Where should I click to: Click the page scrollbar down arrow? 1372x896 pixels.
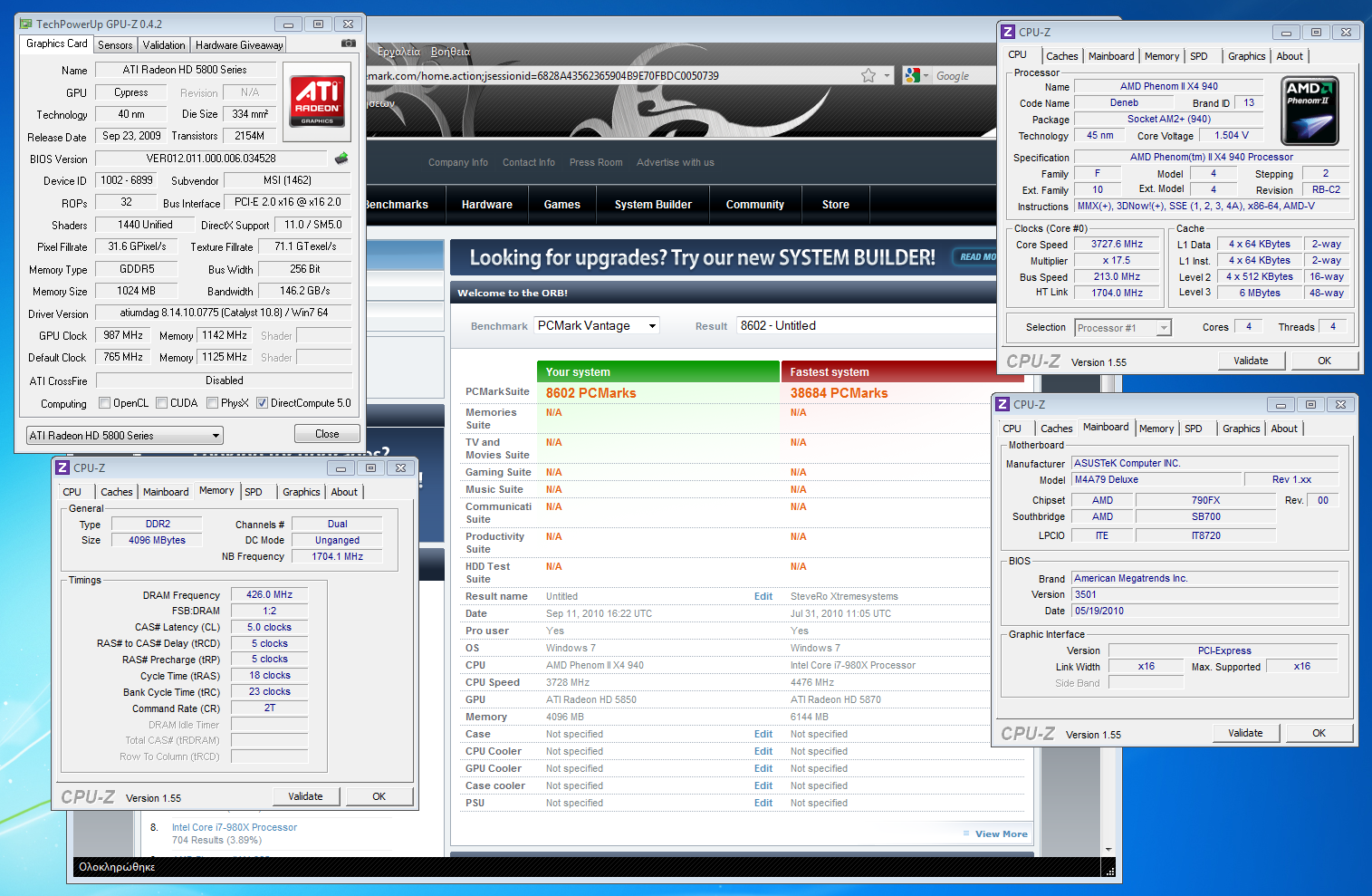(x=1109, y=850)
